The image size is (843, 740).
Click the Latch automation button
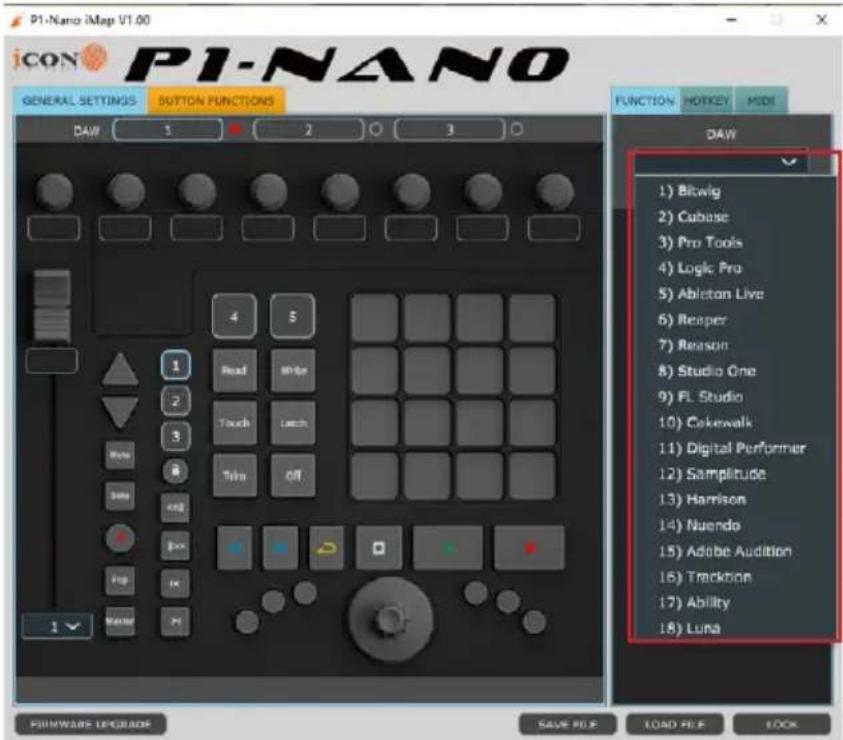coord(293,423)
